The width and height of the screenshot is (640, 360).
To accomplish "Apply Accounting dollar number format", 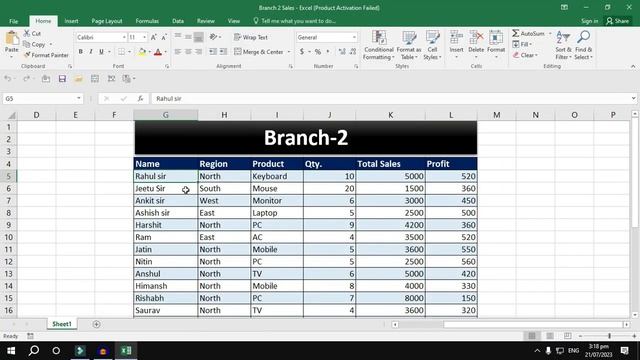I will [302, 52].
